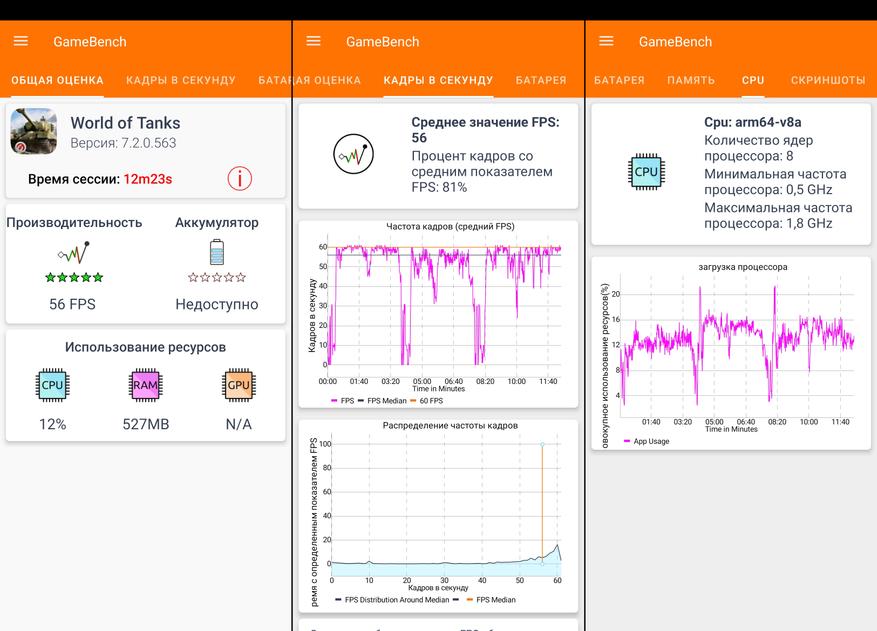Open the hamburger menu in the left panel
Screen dimensions: 877x631
(21, 41)
